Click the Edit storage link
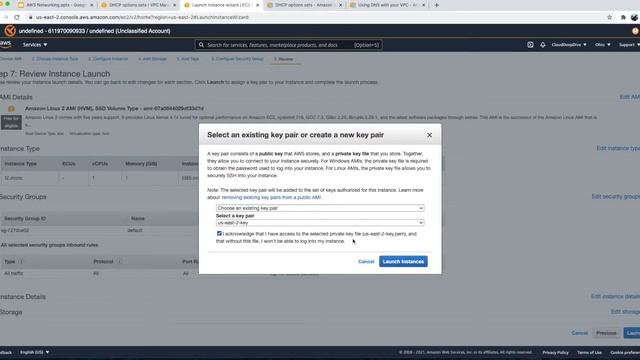 (625, 312)
